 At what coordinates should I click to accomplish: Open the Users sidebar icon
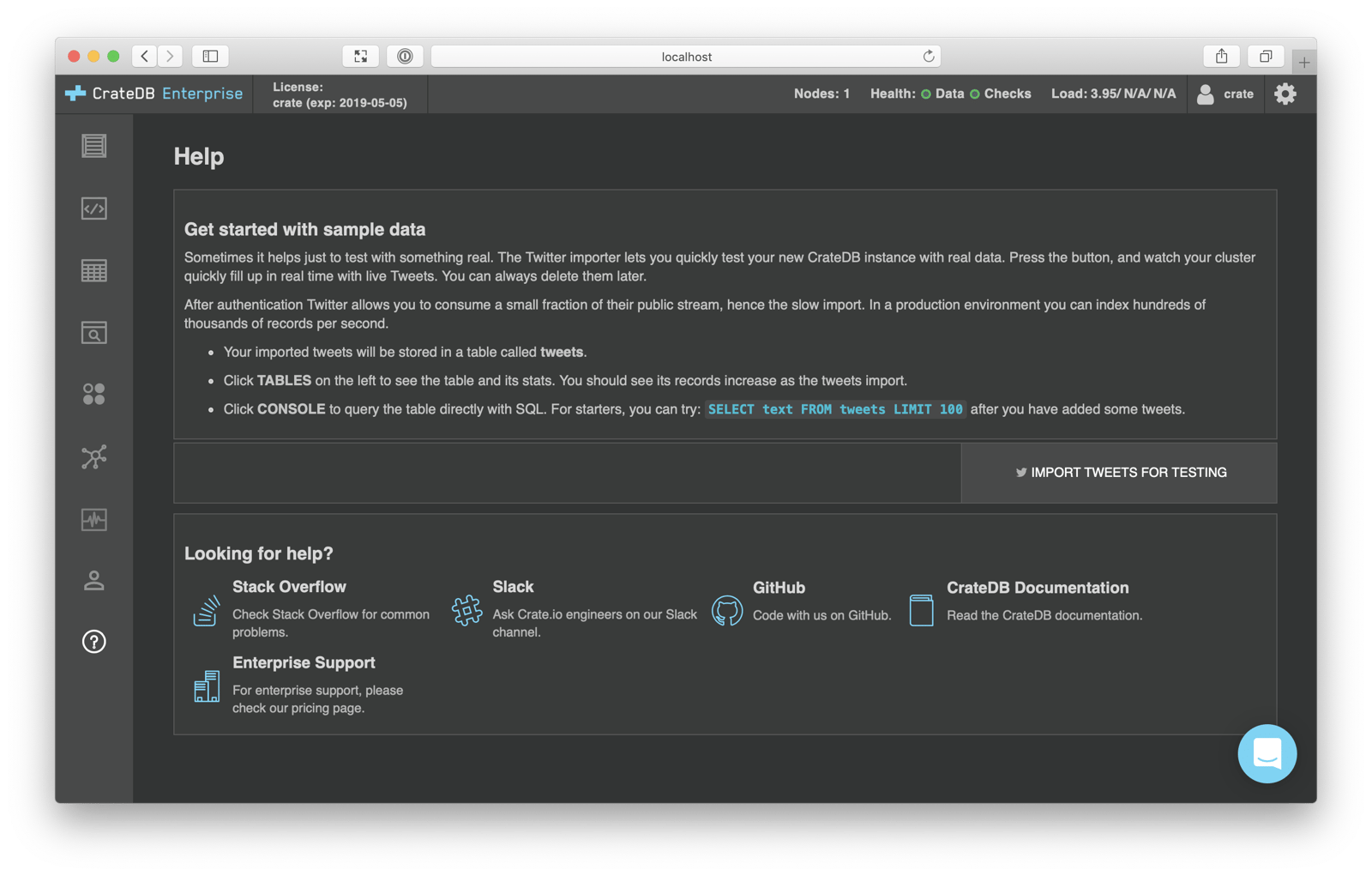(x=93, y=581)
